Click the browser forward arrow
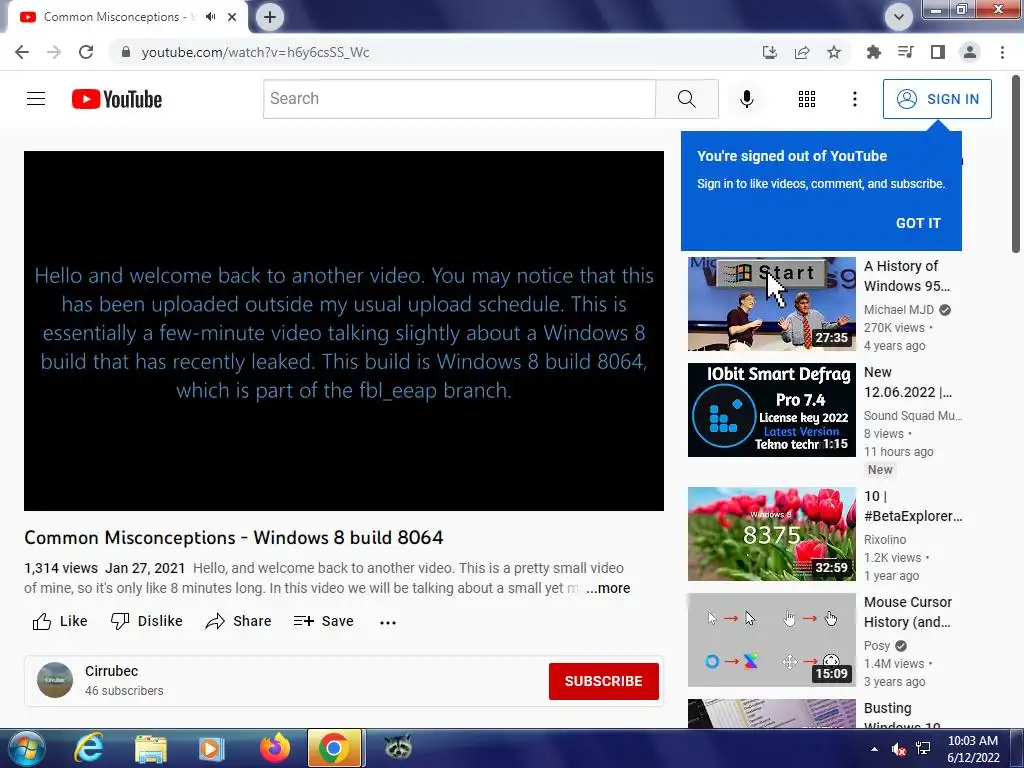The height and width of the screenshot is (768, 1024). pyautogui.click(x=54, y=52)
